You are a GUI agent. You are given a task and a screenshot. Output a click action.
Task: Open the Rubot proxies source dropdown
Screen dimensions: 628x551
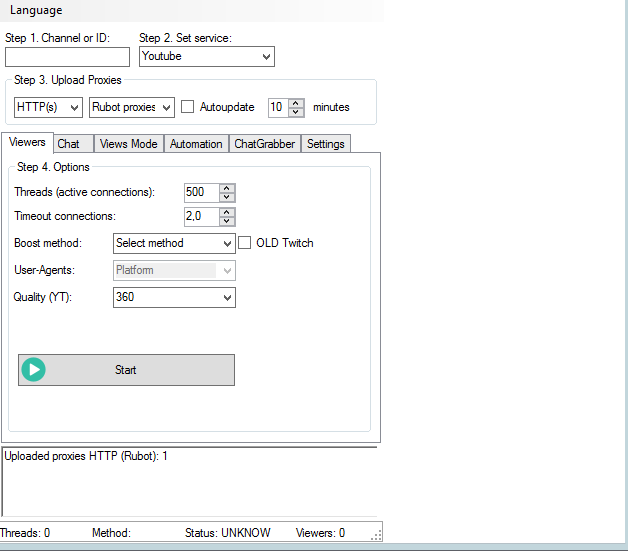(x=132, y=107)
